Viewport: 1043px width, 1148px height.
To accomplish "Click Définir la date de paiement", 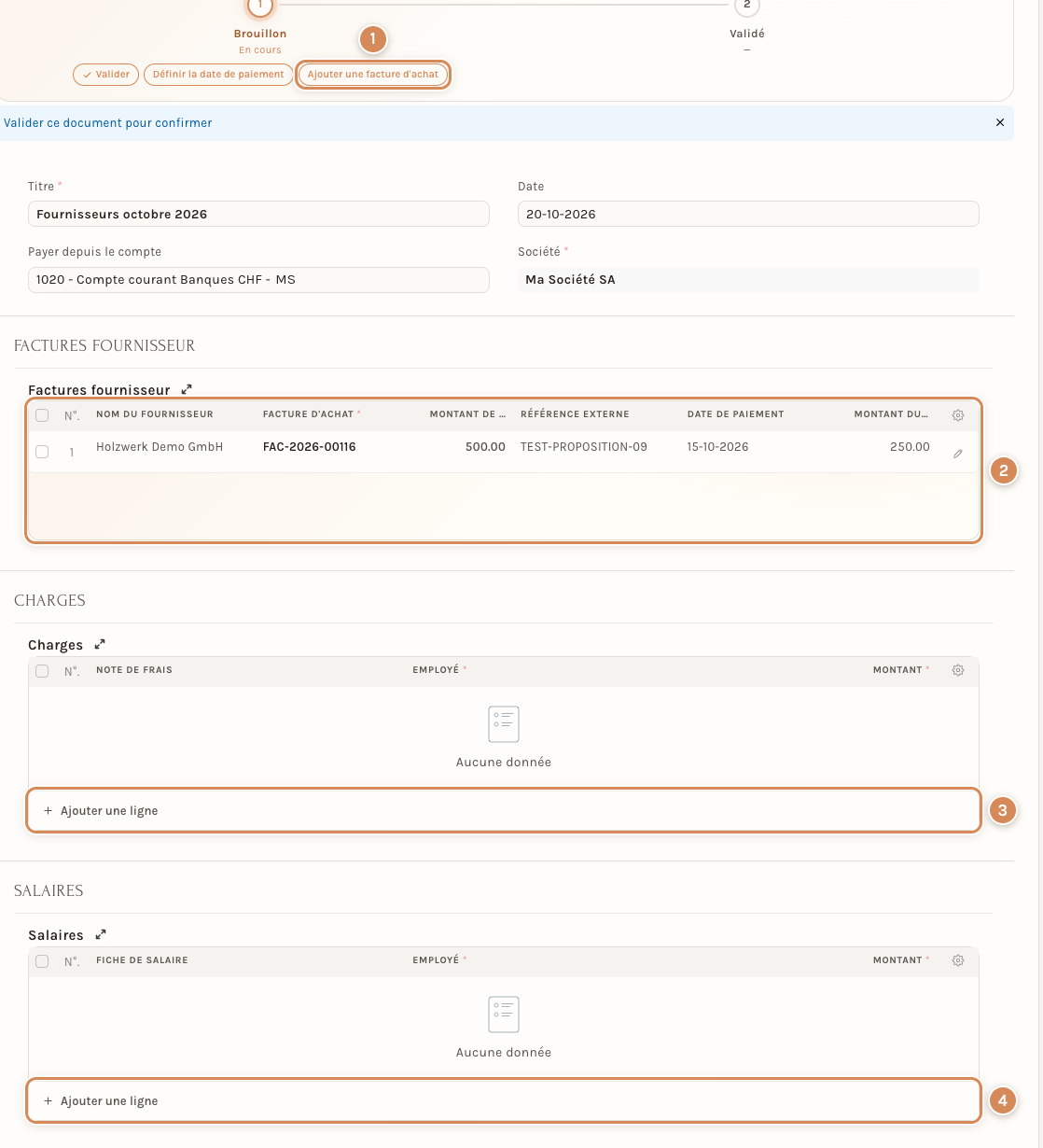I will 218,75.
